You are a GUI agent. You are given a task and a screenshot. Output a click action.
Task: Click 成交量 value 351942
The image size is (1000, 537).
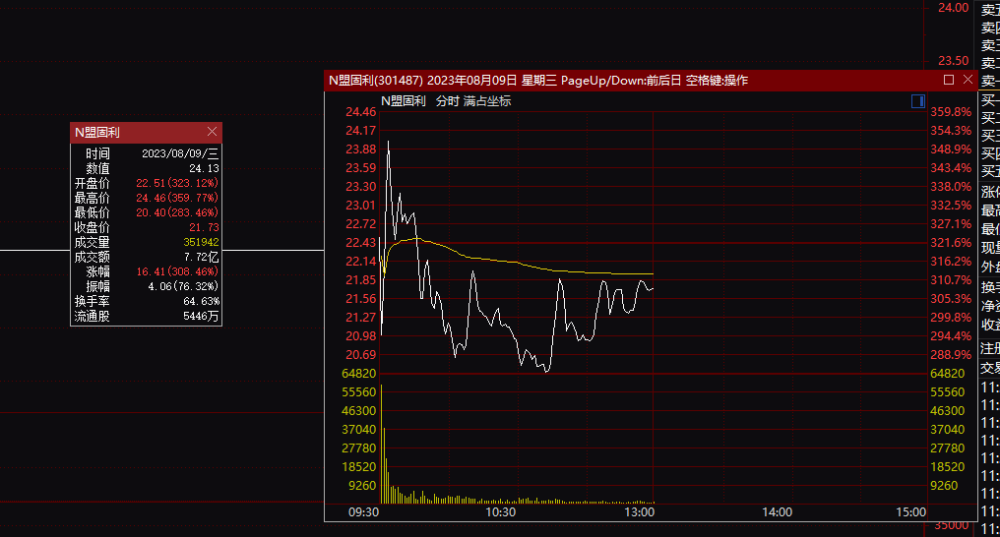coord(201,242)
